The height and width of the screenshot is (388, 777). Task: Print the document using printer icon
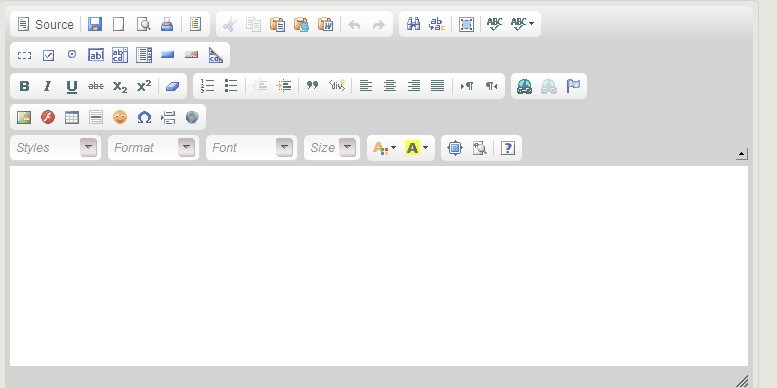167,24
